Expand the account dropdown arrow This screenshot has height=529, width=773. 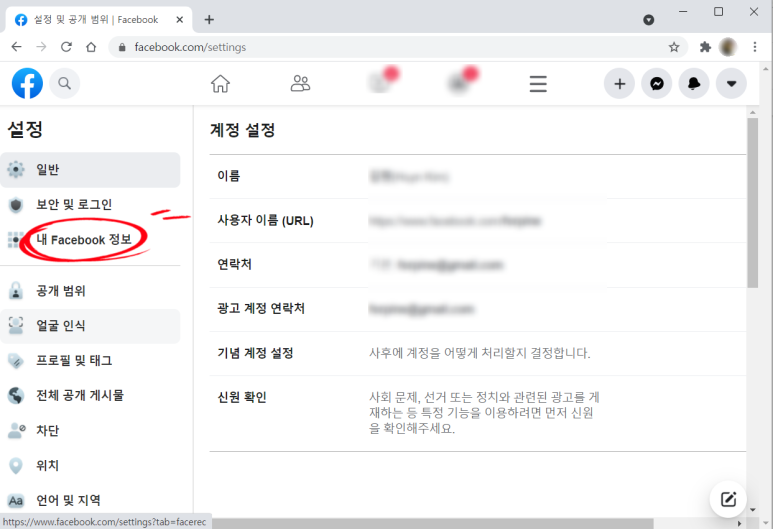[732, 84]
